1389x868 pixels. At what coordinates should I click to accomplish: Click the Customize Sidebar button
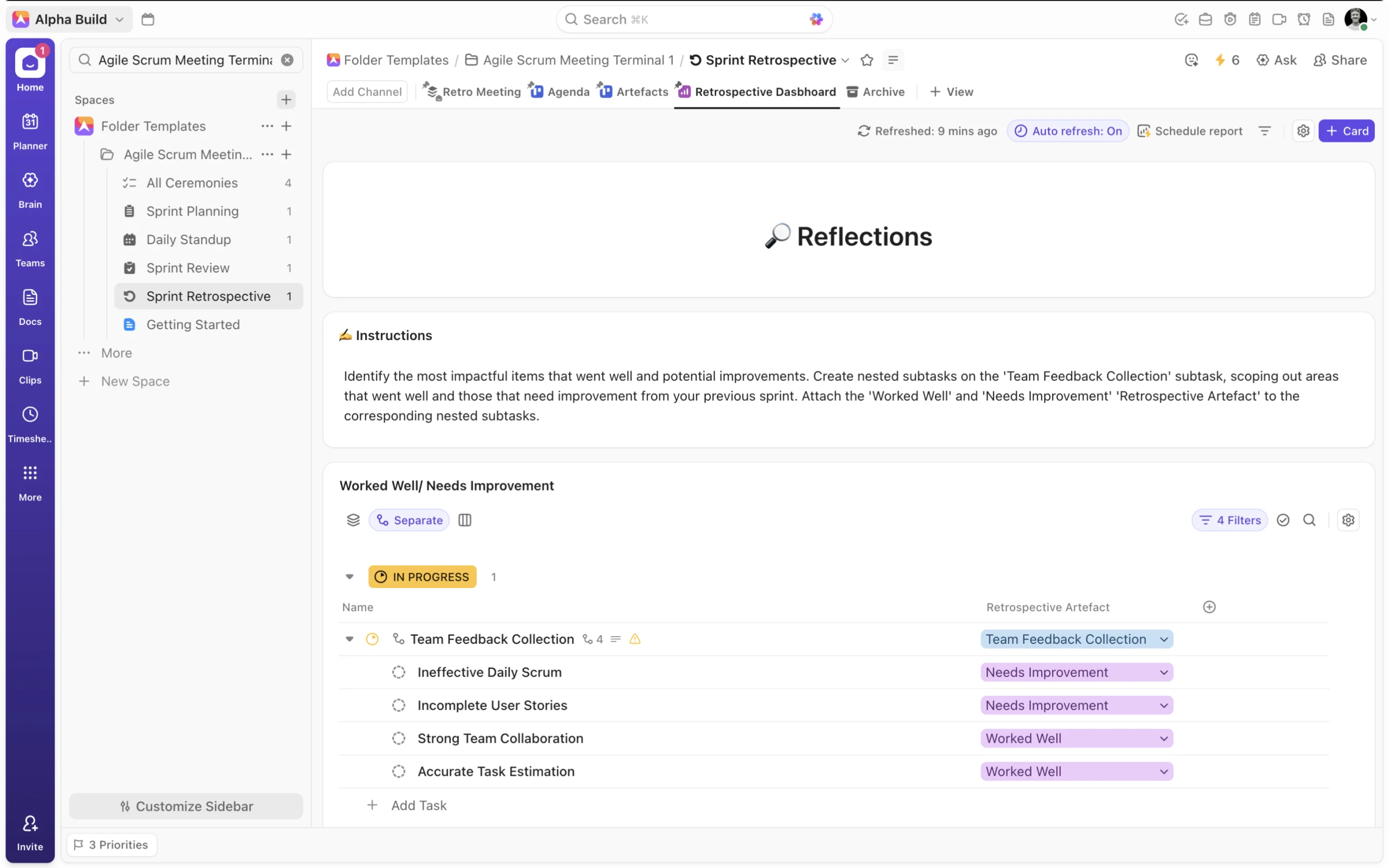186,806
